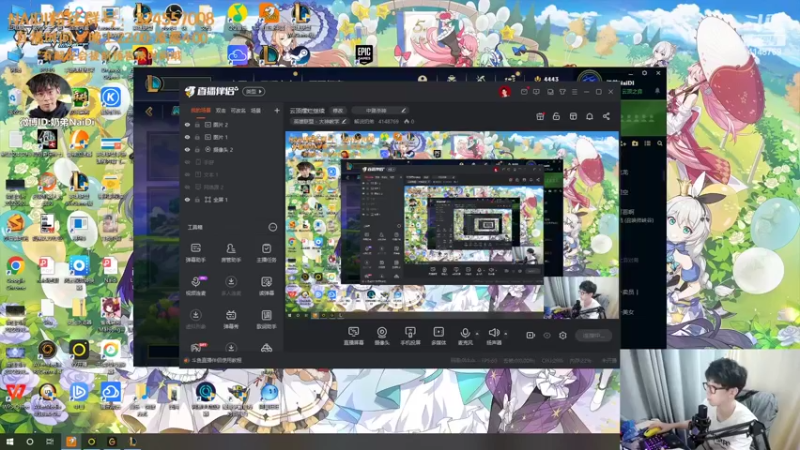Switch to the second scene tab
Viewport: 800px width, 450px height.
coord(220,110)
